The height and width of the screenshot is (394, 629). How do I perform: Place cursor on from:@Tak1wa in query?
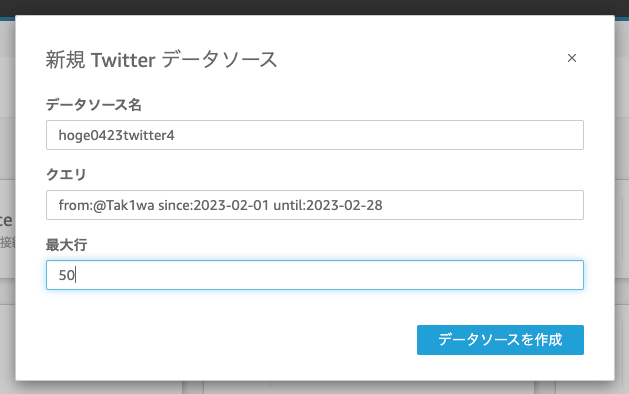click(x=106, y=205)
